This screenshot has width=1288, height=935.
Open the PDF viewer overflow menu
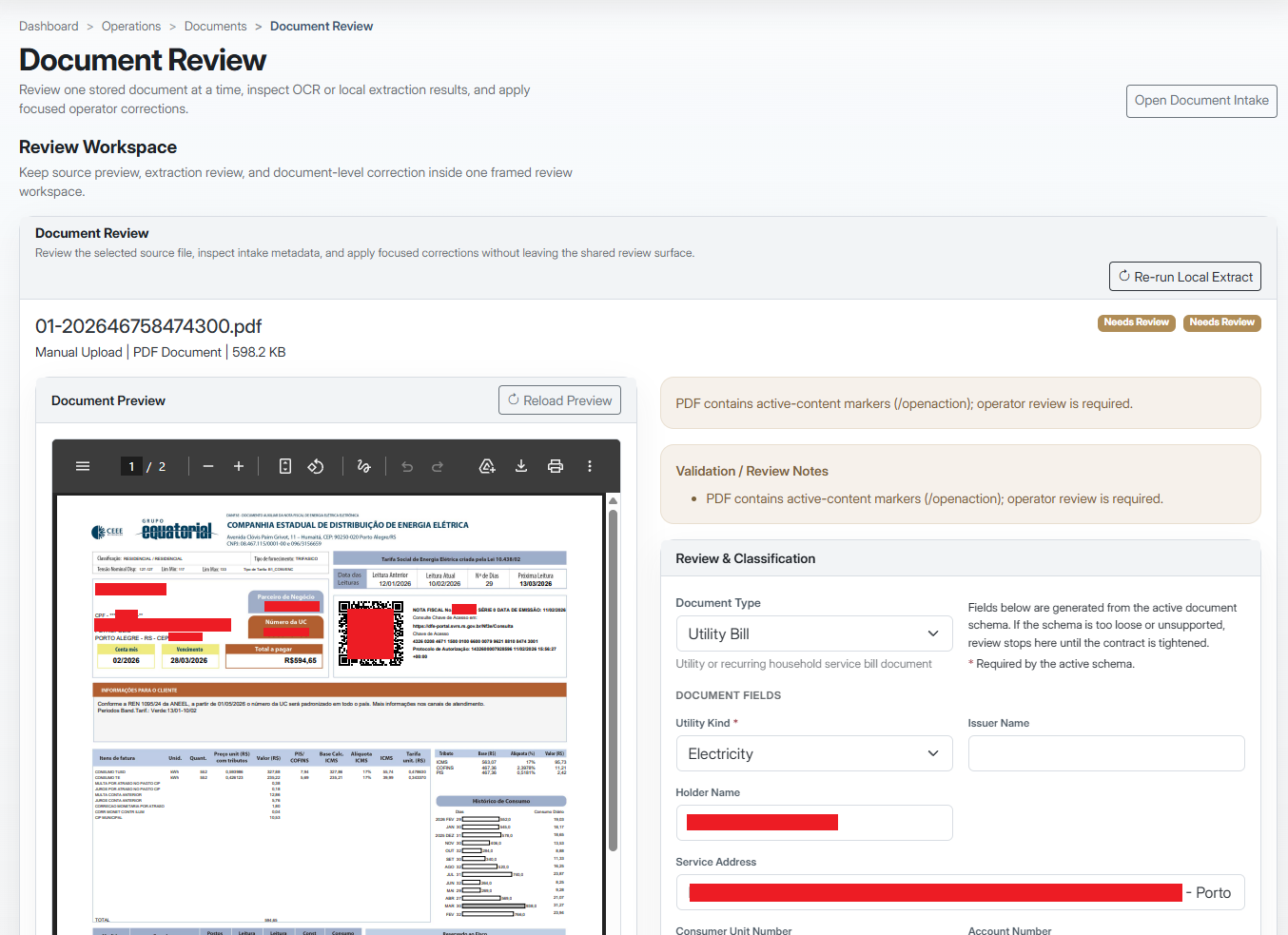[590, 466]
